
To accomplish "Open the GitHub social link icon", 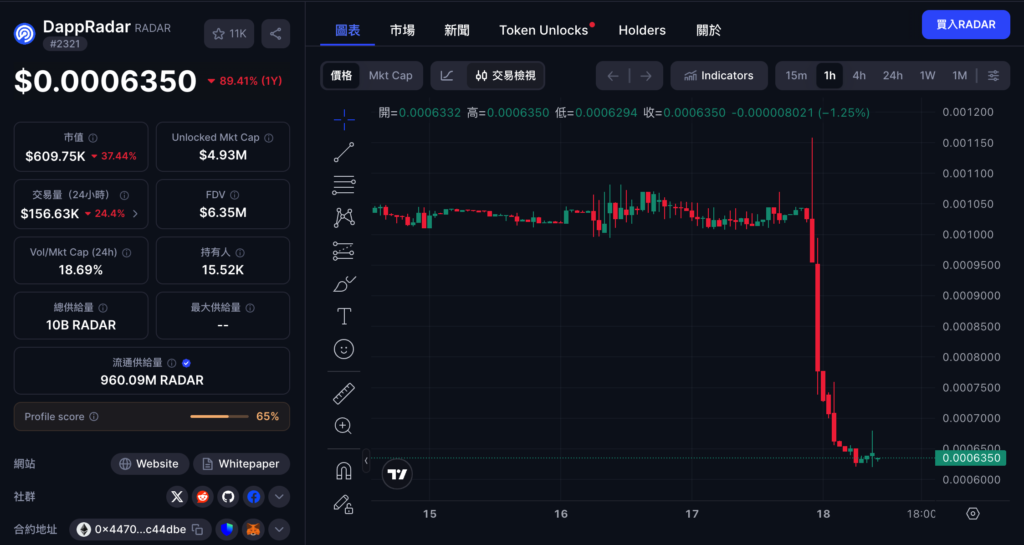I will pyautogui.click(x=228, y=496).
